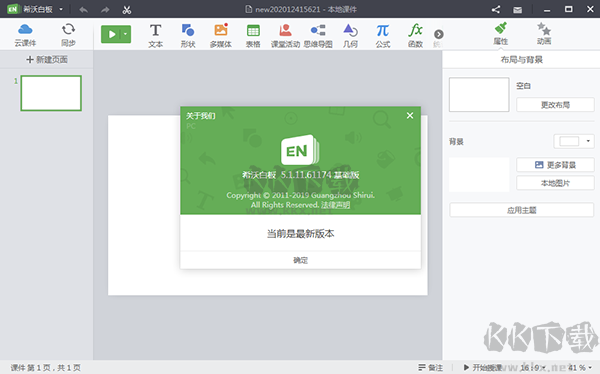600x374 pixels.
Task: Click 开始授课 start teaching in status bar
Action: click(483, 367)
